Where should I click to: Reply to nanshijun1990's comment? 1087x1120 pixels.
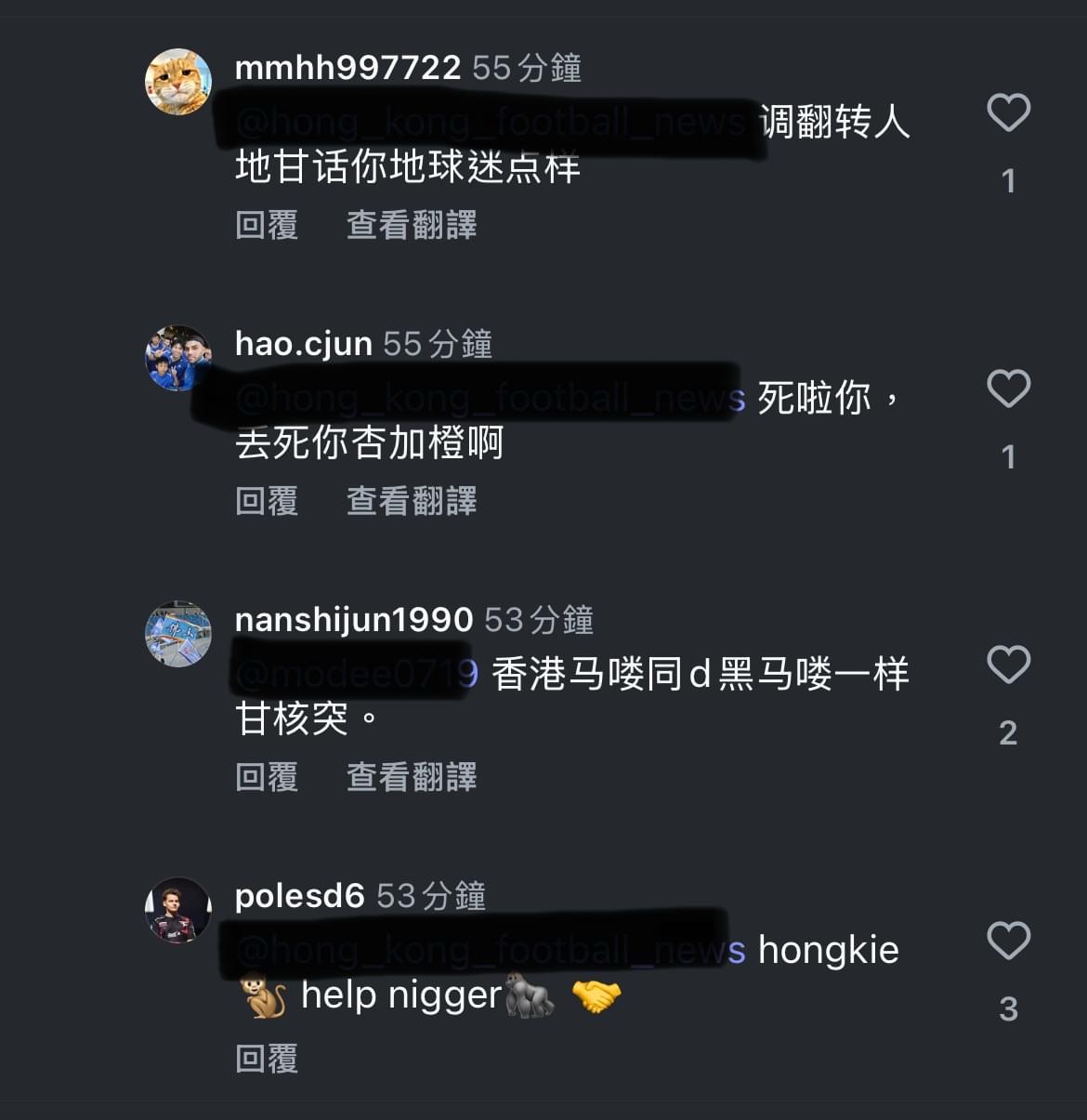point(267,777)
